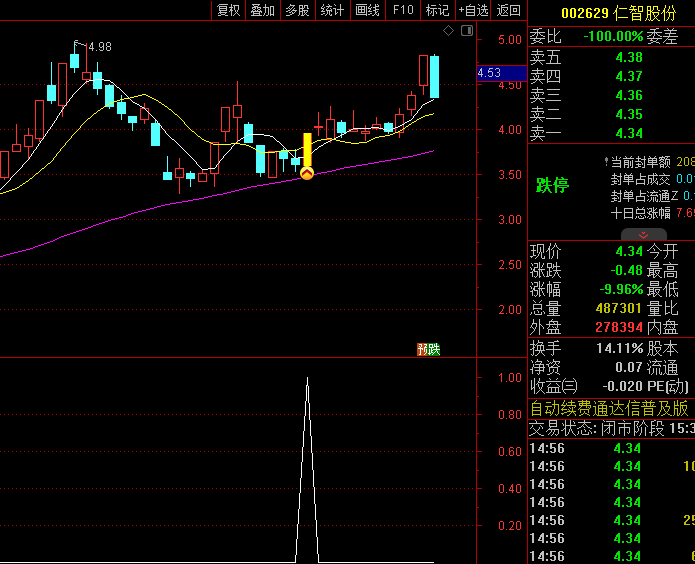Click 涨跌 value -0.48
This screenshot has width=695, height=564.
[x=626, y=270]
